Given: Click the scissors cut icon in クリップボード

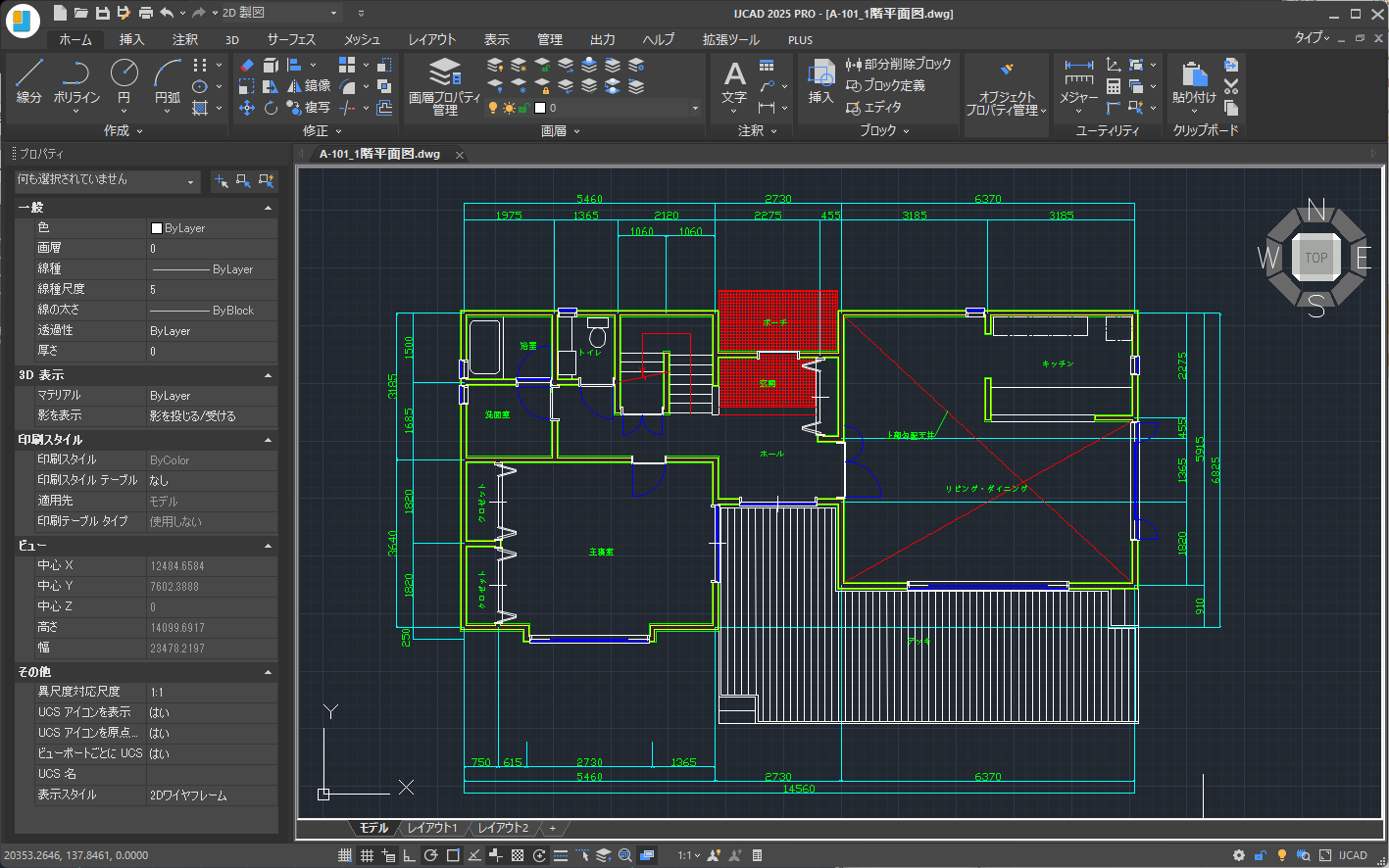Looking at the screenshot, I should (1231, 86).
